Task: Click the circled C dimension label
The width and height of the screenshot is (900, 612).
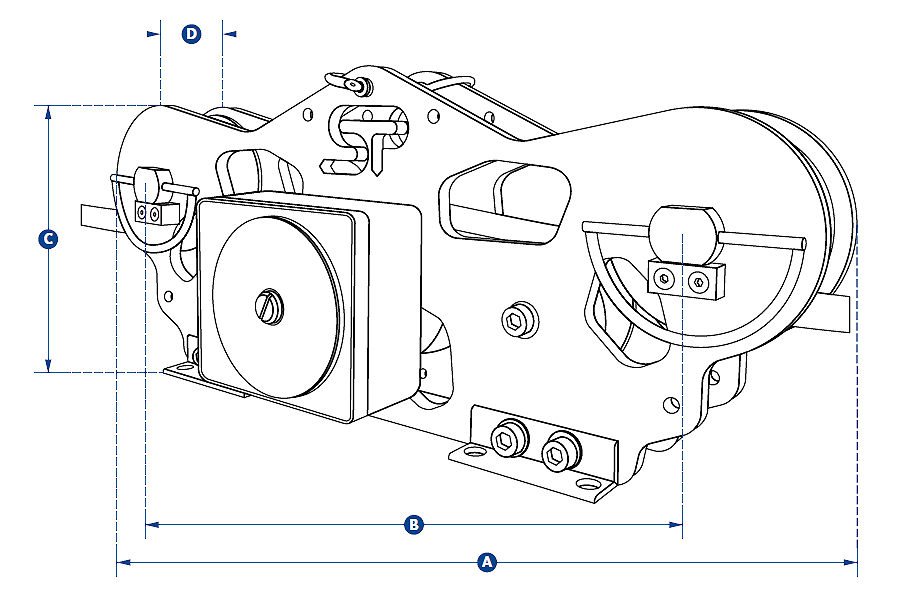Action: pos(47,239)
